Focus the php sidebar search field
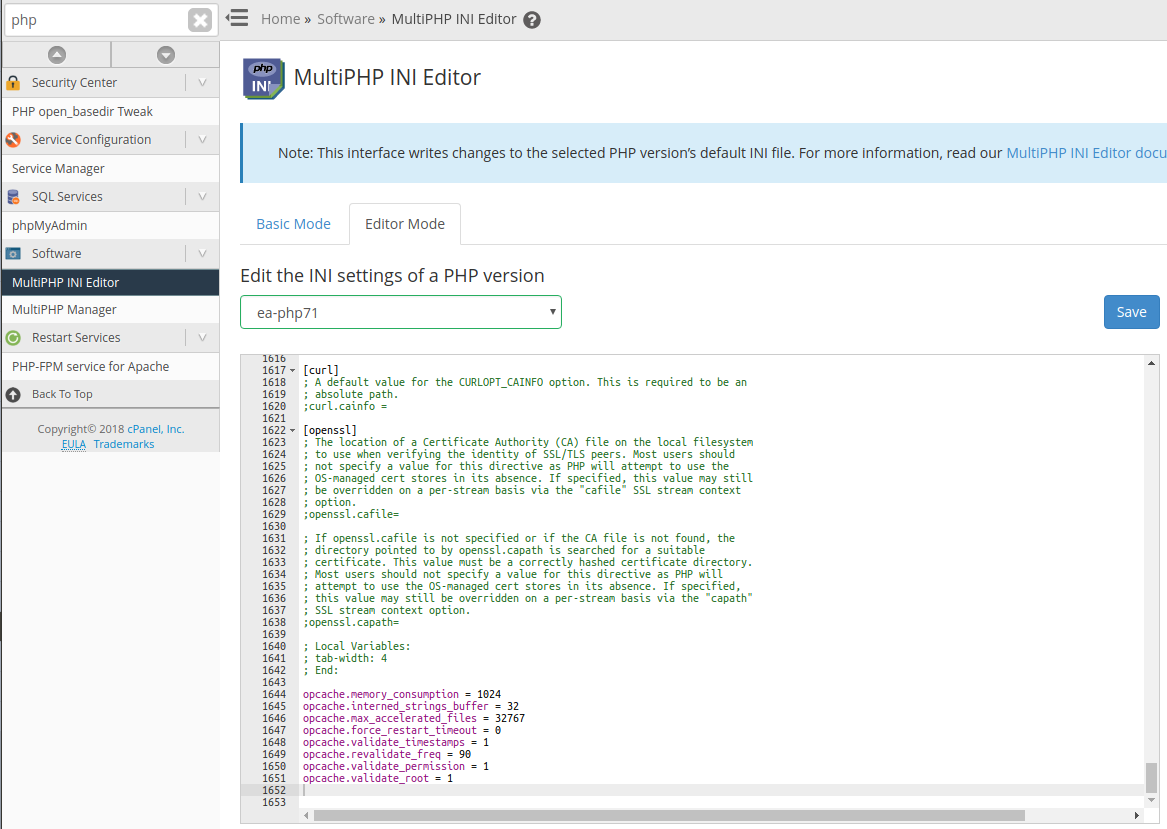The width and height of the screenshot is (1167, 829). (97, 20)
